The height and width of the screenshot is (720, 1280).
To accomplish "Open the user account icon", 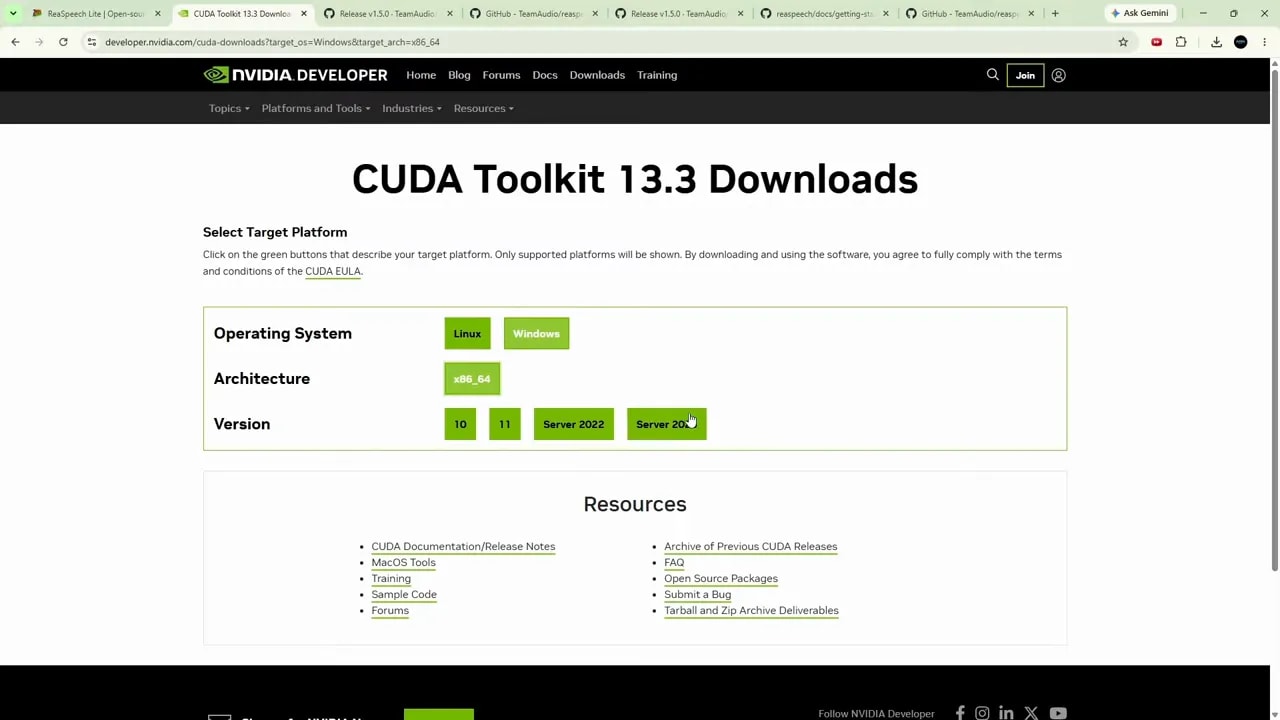I will [x=1058, y=75].
